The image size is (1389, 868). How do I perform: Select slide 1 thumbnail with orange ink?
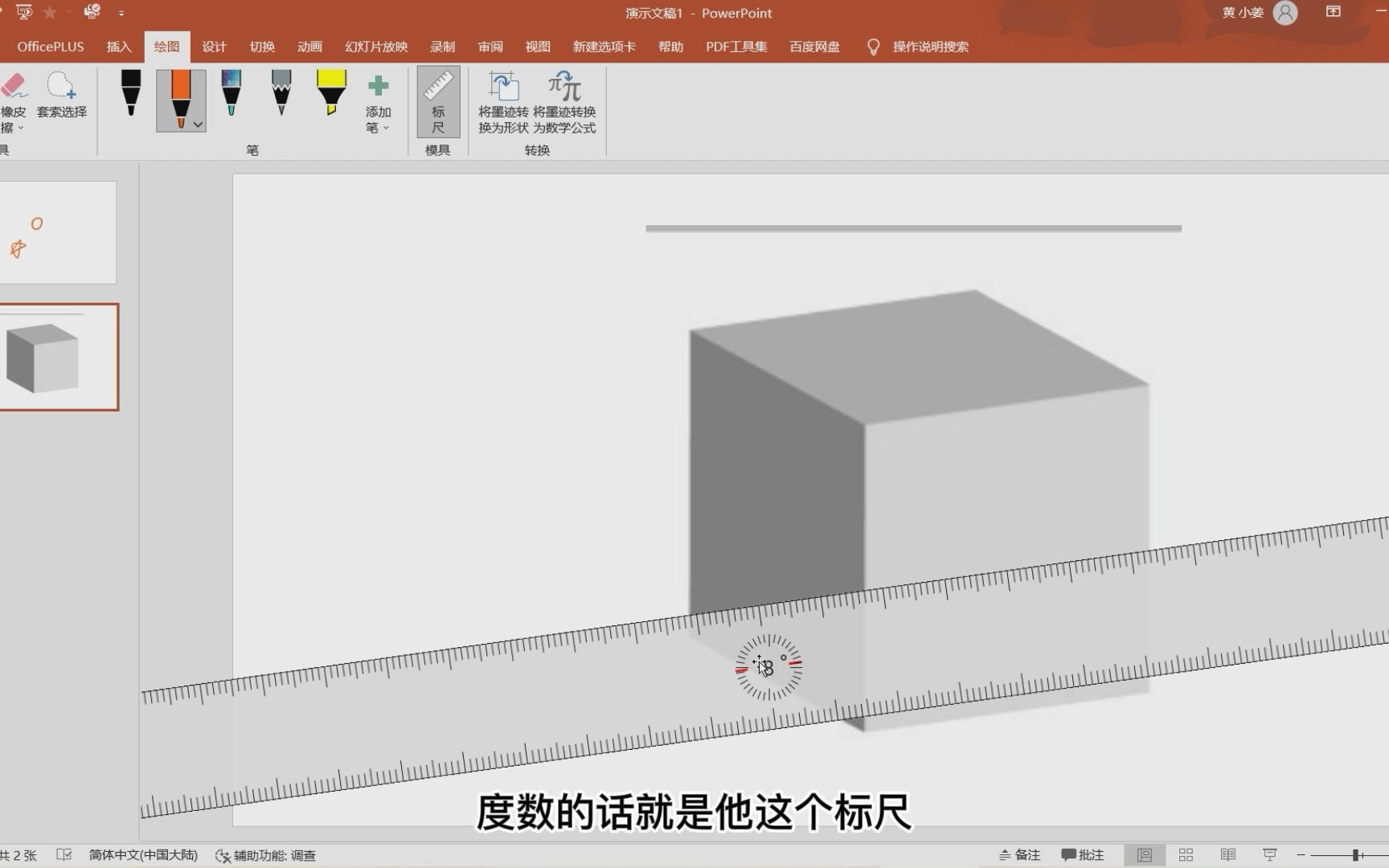[x=57, y=232]
